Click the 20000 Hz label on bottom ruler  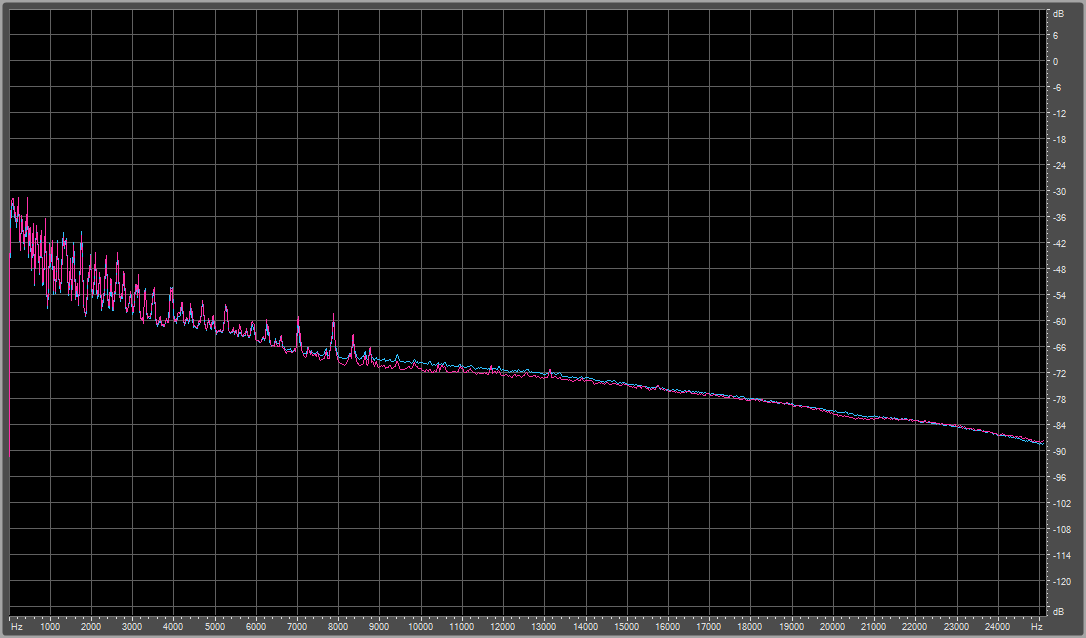point(833,626)
